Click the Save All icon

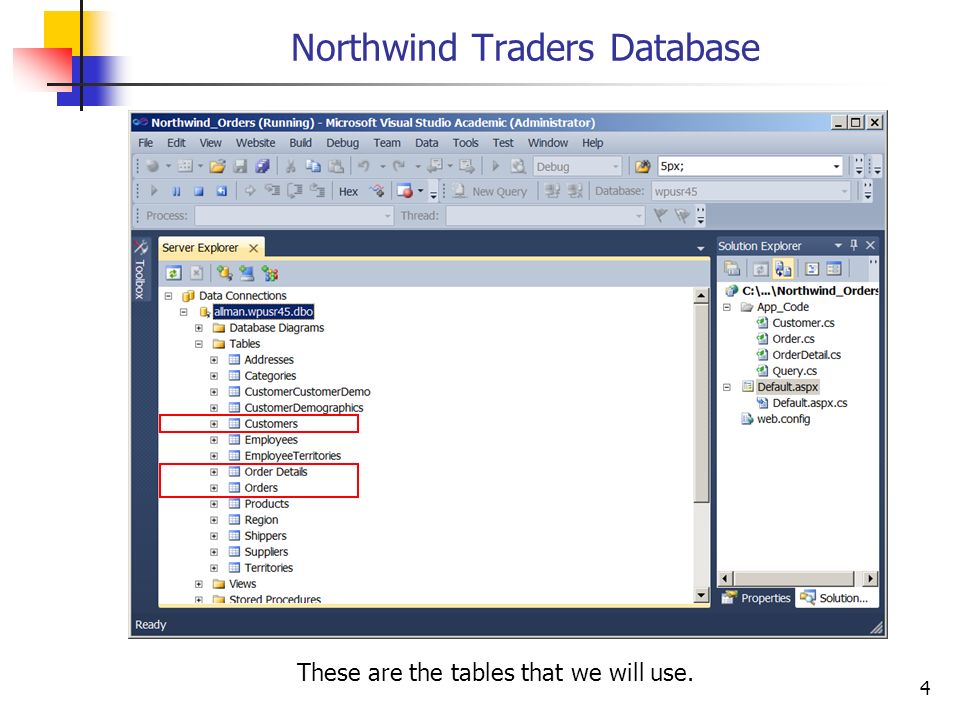coord(263,167)
